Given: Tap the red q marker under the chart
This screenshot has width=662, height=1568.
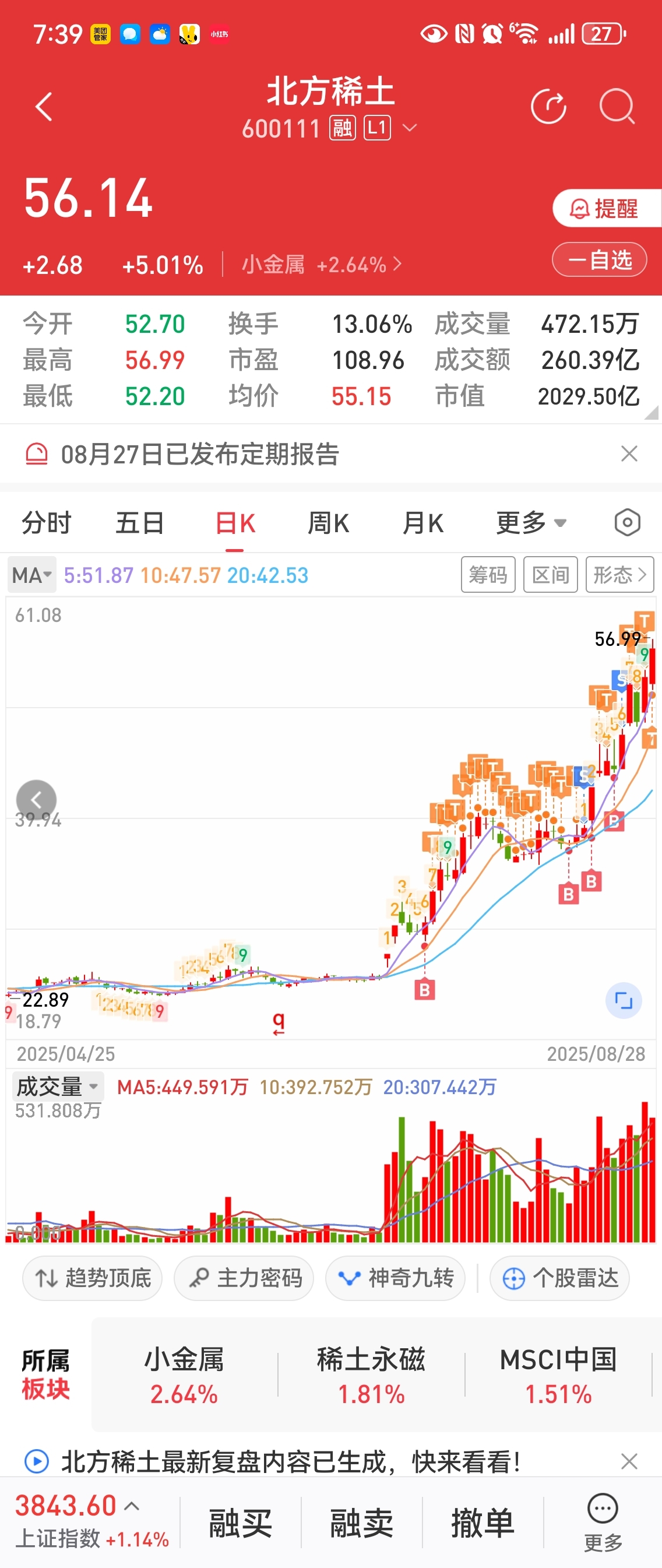Looking at the screenshot, I should (279, 1024).
